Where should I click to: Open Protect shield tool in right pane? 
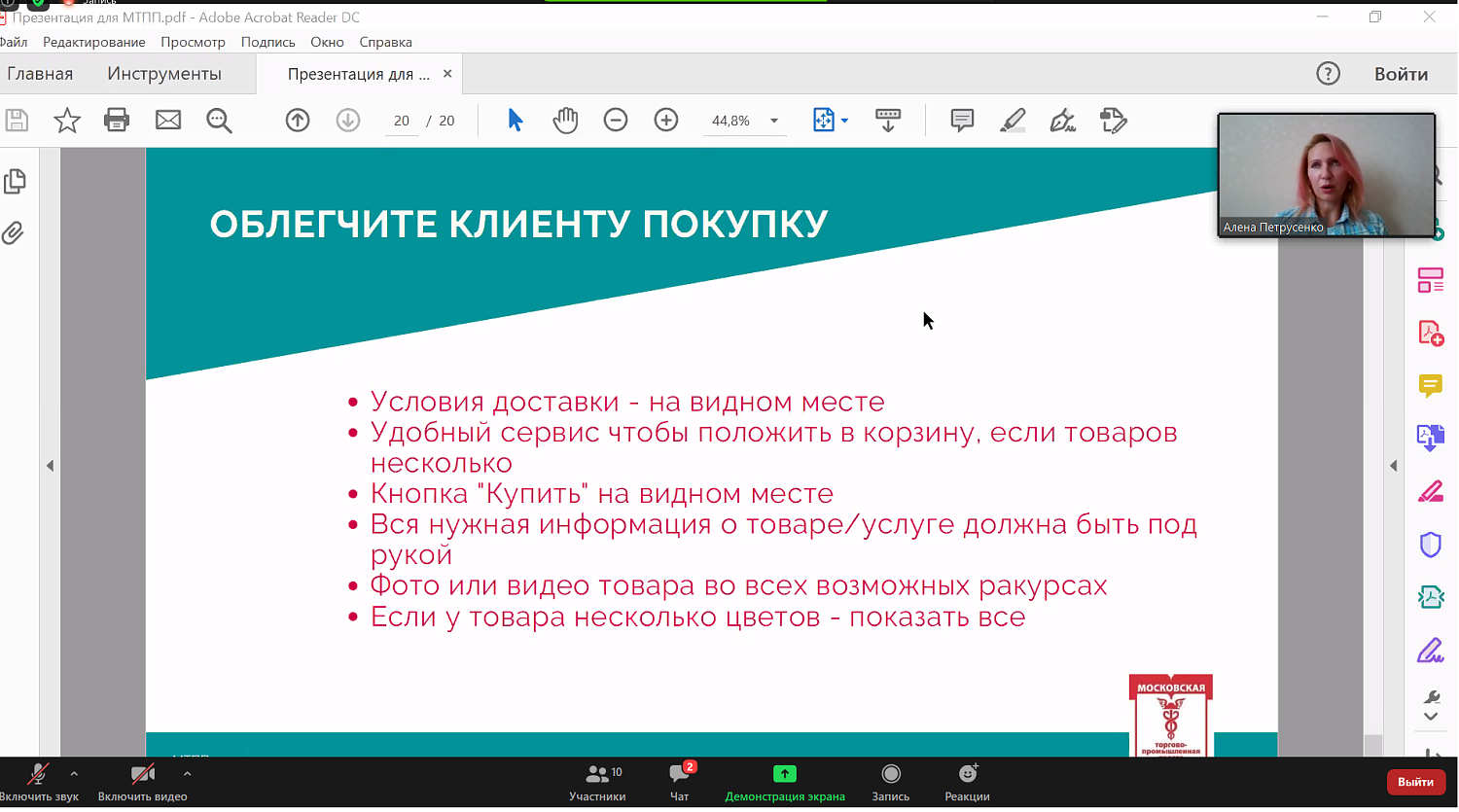[x=1431, y=545]
